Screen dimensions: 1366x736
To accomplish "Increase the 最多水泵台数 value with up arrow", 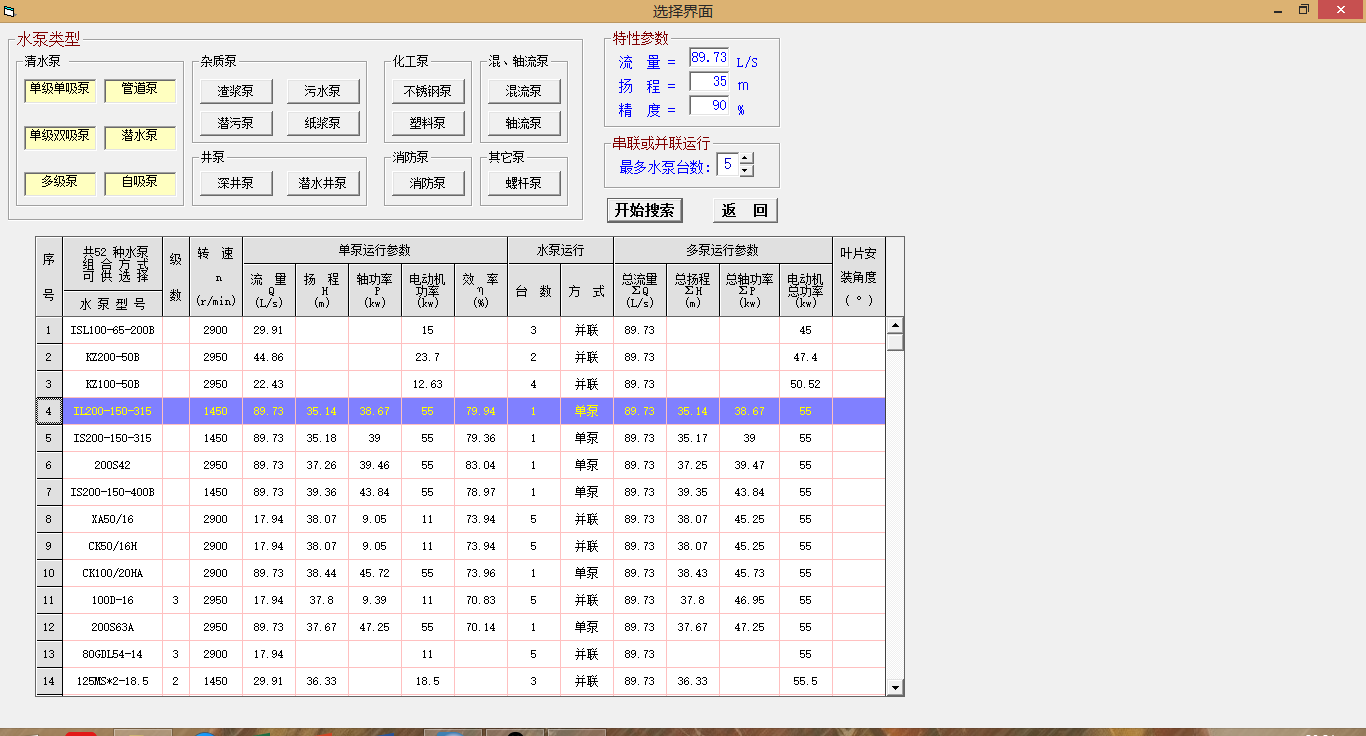I will (x=746, y=158).
